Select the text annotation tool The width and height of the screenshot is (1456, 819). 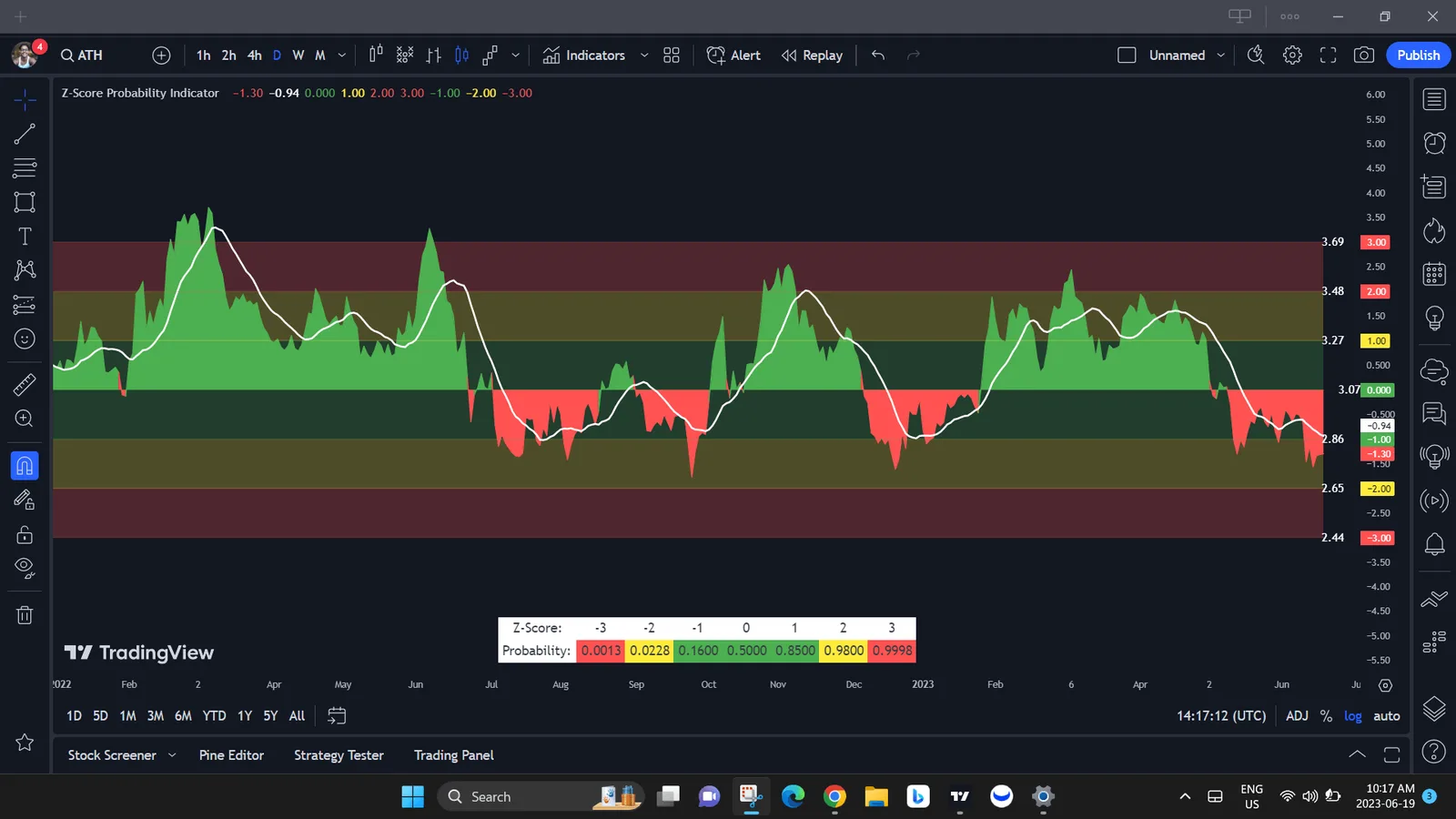click(25, 237)
